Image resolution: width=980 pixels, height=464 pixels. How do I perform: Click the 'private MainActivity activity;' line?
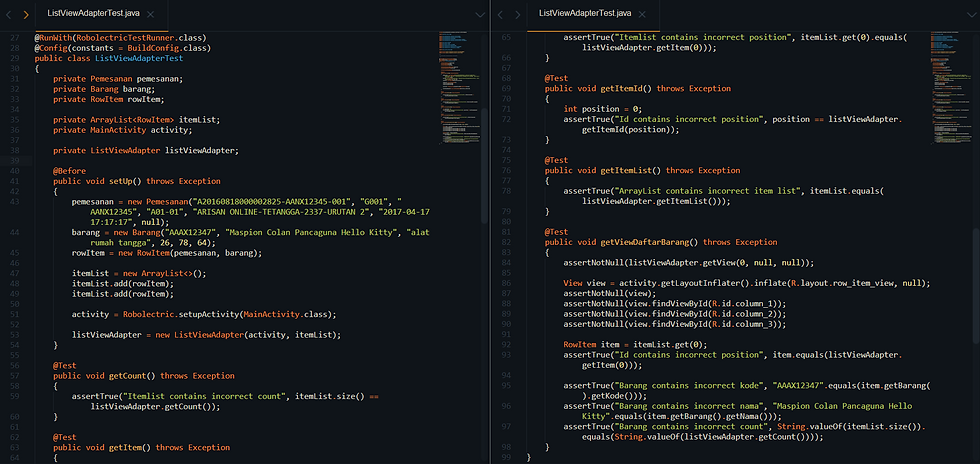point(122,130)
